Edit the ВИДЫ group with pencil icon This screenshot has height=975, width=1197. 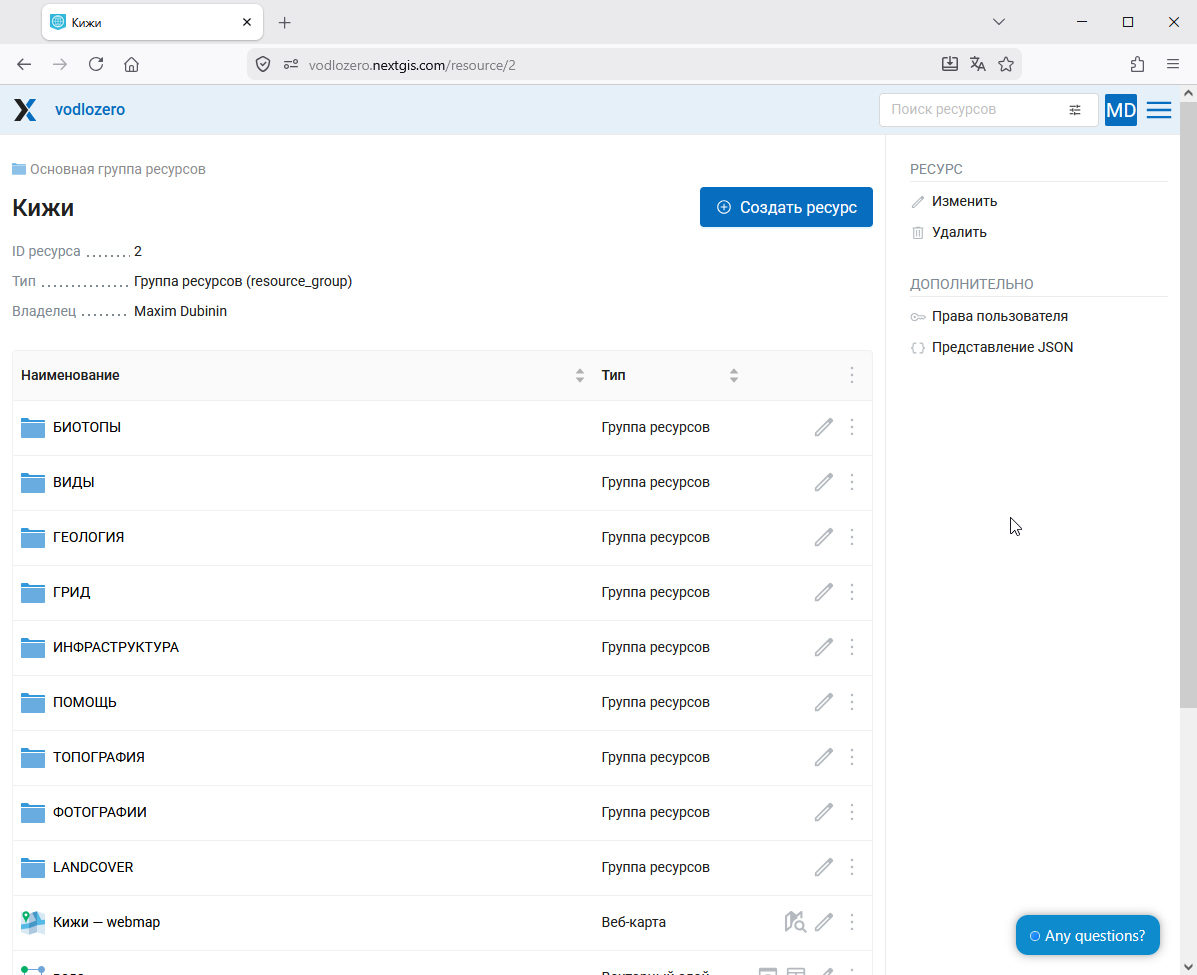pos(823,483)
